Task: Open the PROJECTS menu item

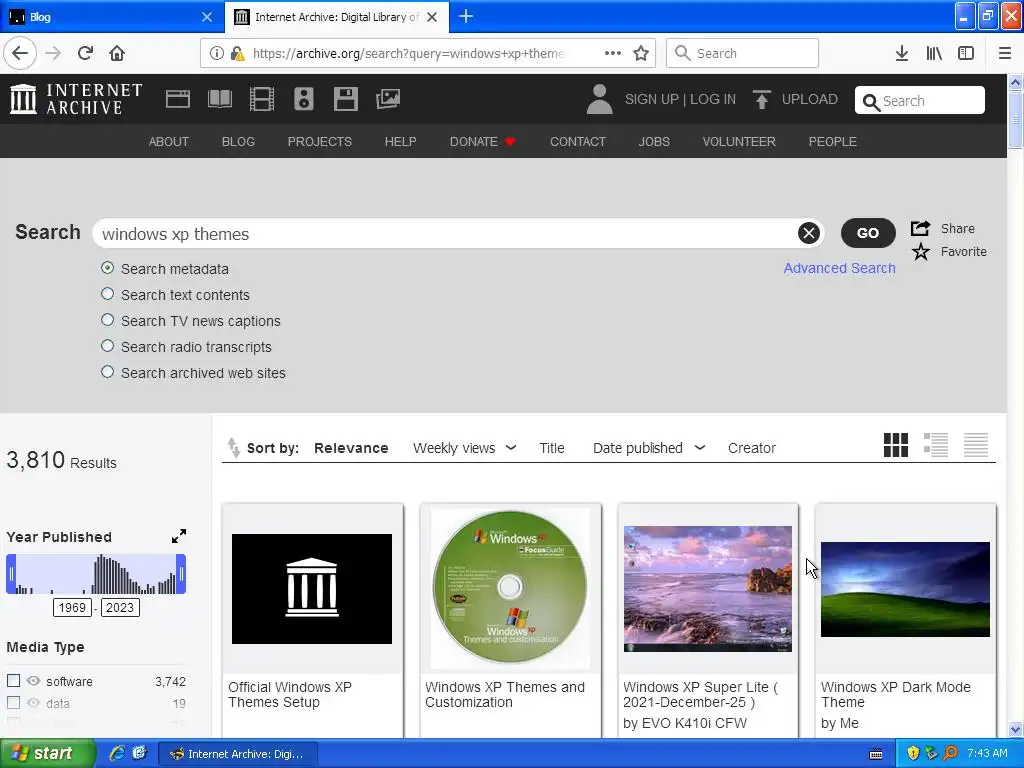Action: [319, 142]
